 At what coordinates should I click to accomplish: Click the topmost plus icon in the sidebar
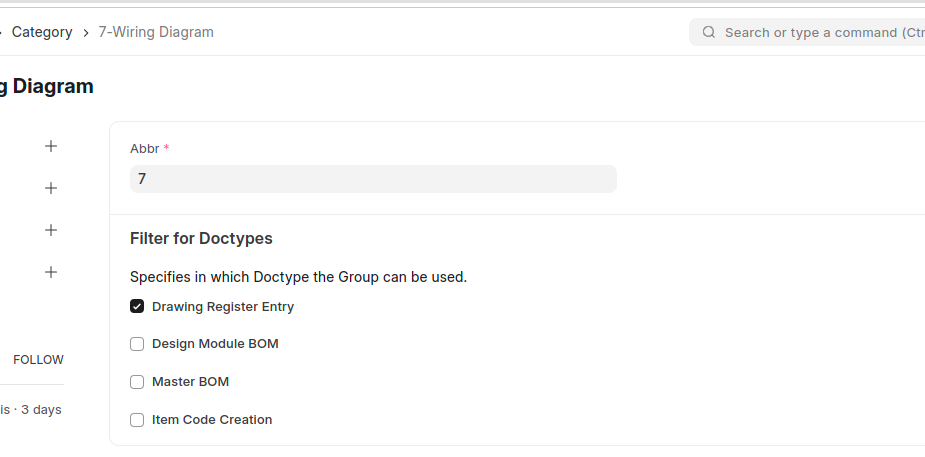(51, 146)
